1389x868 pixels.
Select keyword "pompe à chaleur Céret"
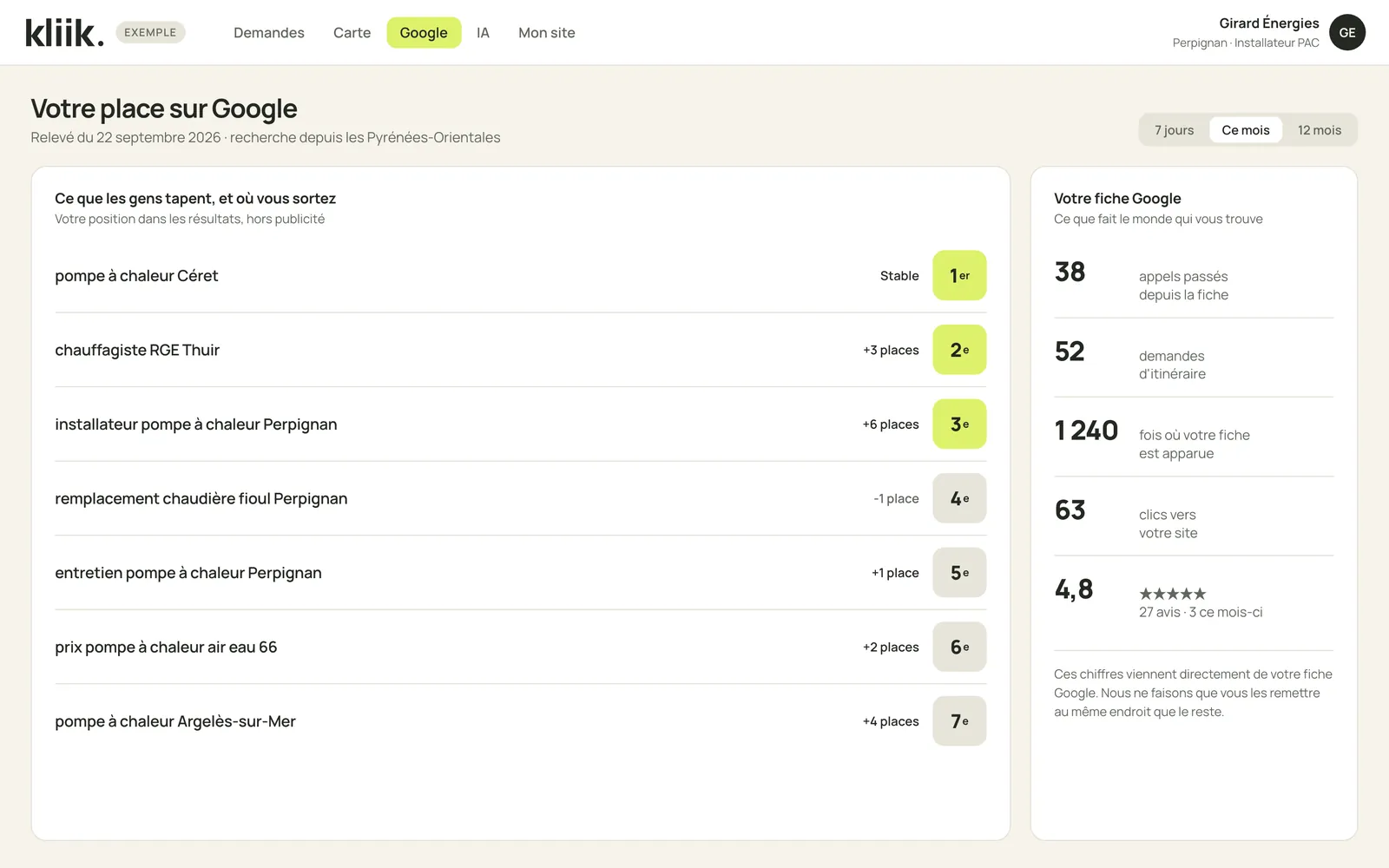point(136,276)
